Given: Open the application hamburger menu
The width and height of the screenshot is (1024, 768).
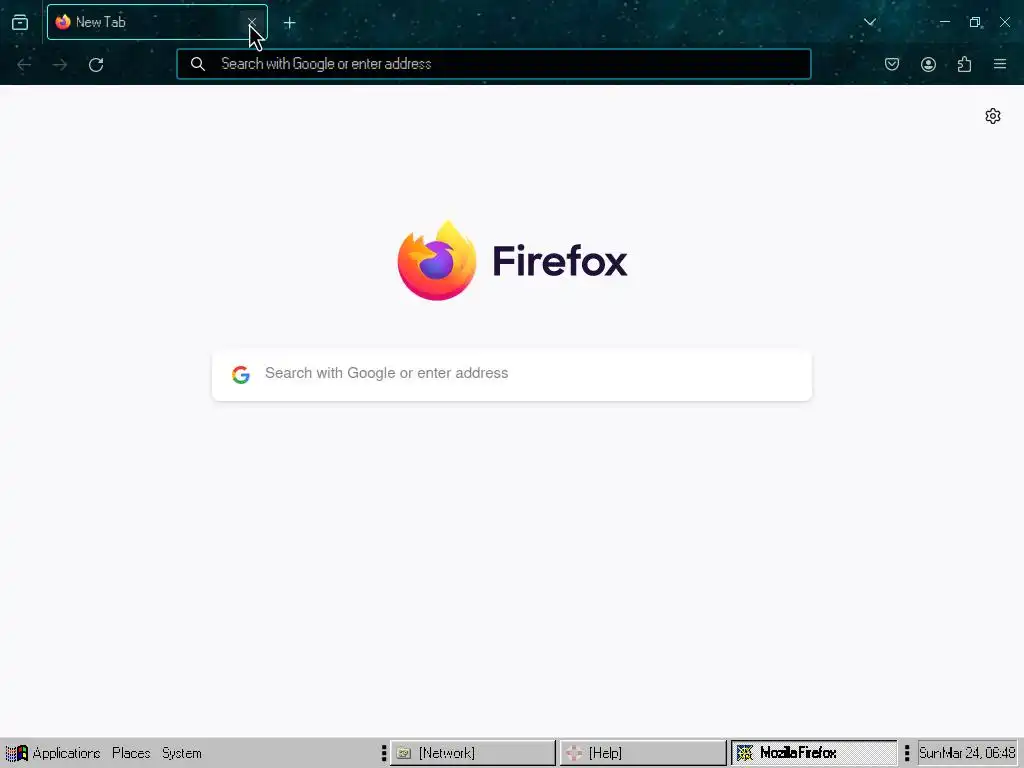Looking at the screenshot, I should [1000, 64].
